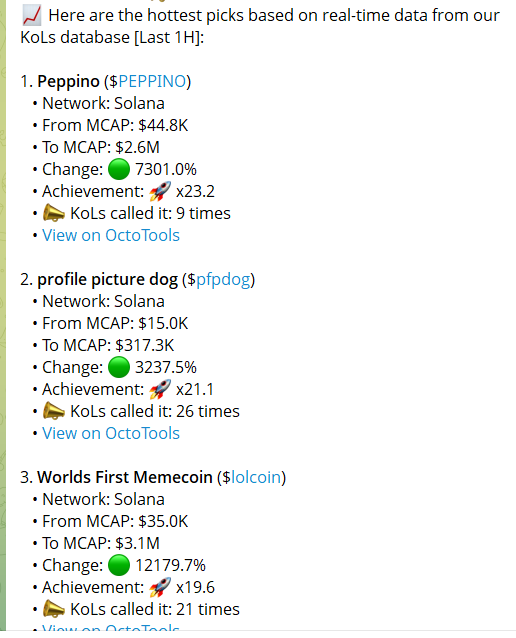Image resolution: width=516 pixels, height=638 pixels.
Task: Click the partially visible OctoTools link under lolcoin
Action: tap(111, 627)
